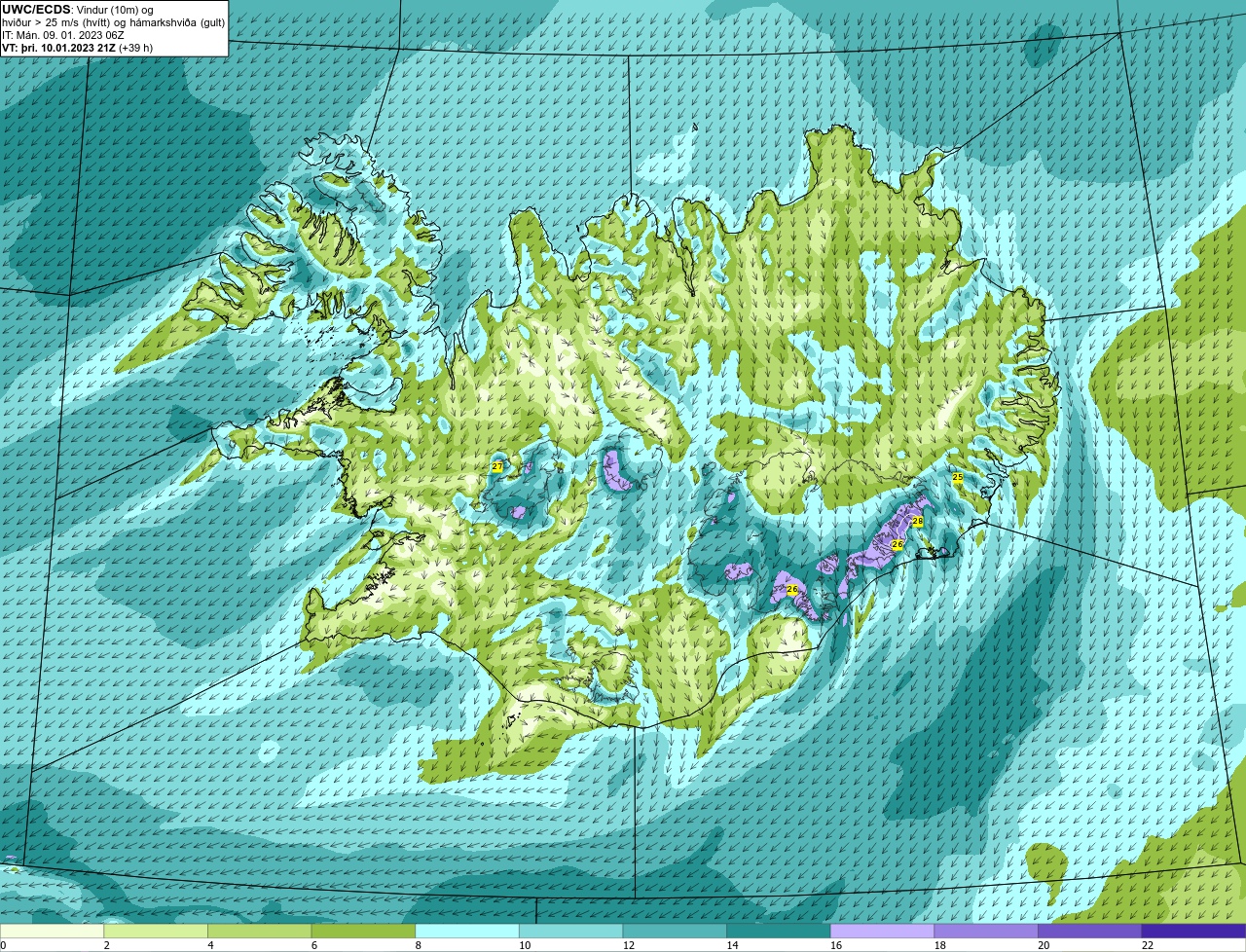Click the 20–22 m/s violet legend swatch

point(1089,931)
